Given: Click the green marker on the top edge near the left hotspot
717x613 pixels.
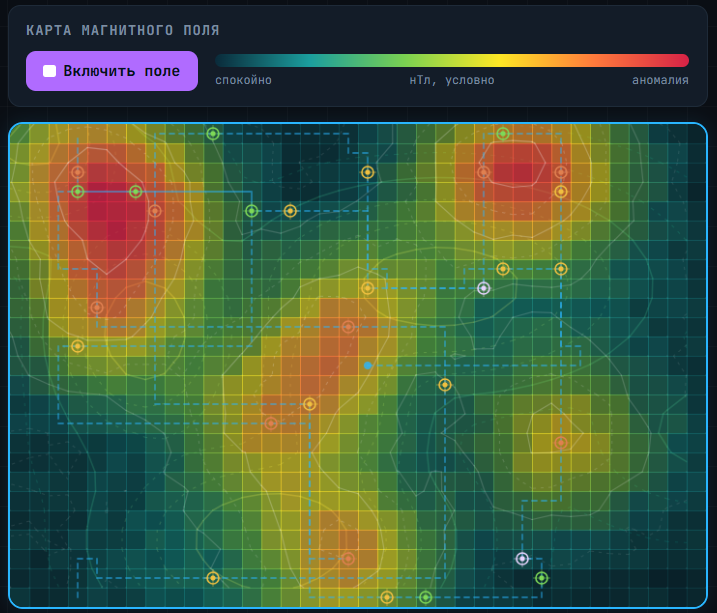Looking at the screenshot, I should pyautogui.click(x=213, y=133).
